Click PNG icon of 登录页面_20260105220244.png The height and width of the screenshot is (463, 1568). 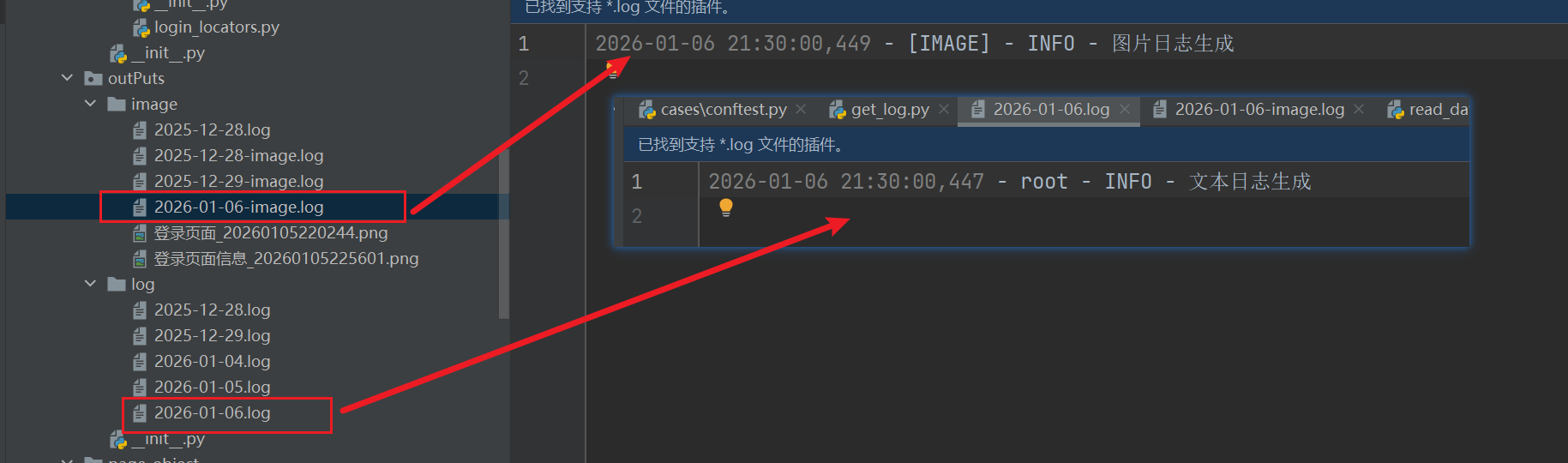(x=140, y=233)
